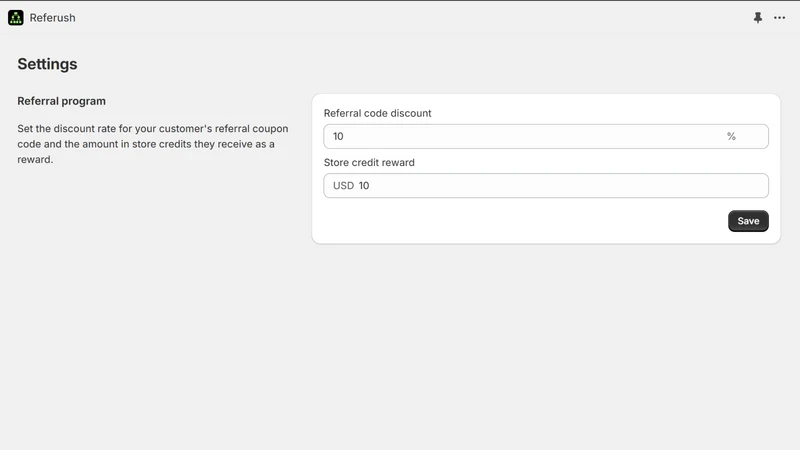Viewport: 800px width, 450px height.
Task: Click the Referral program section heading
Action: pos(62,101)
